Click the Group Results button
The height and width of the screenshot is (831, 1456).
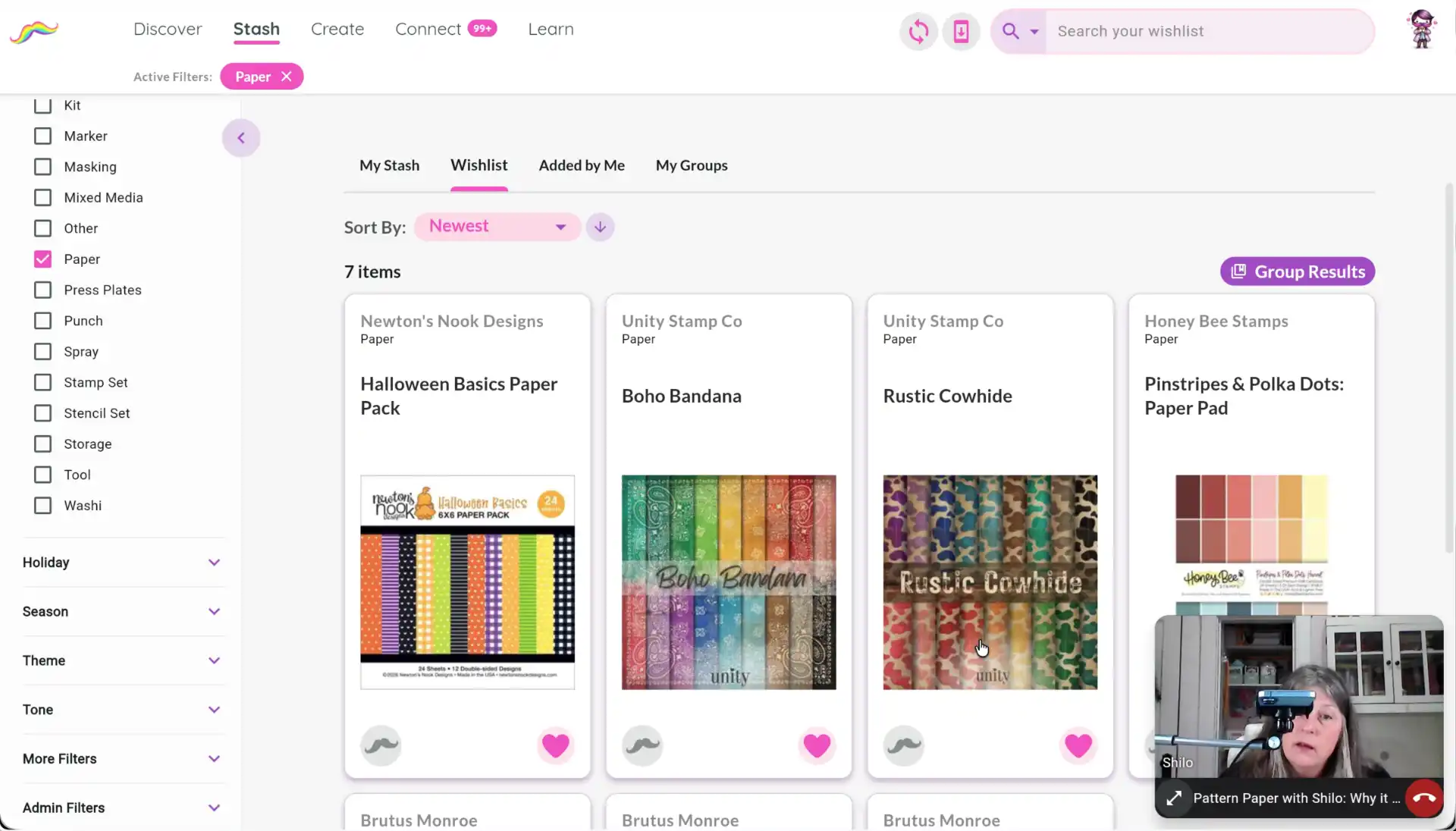click(1297, 271)
